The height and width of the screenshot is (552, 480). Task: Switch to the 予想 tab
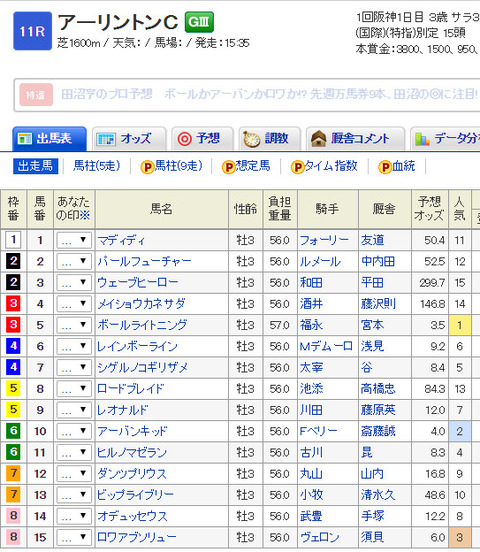(202, 139)
